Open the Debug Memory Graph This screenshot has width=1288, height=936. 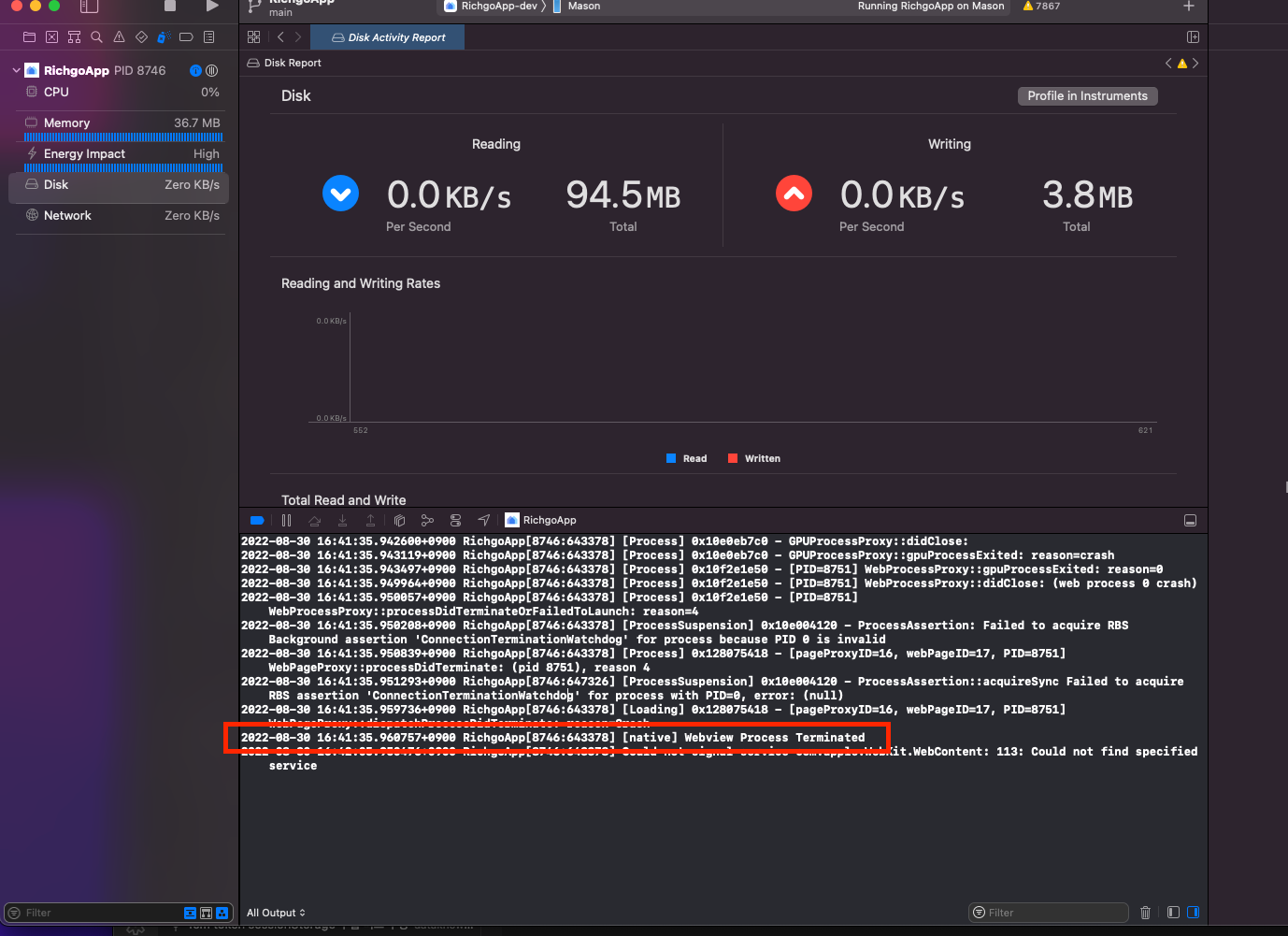(x=427, y=521)
